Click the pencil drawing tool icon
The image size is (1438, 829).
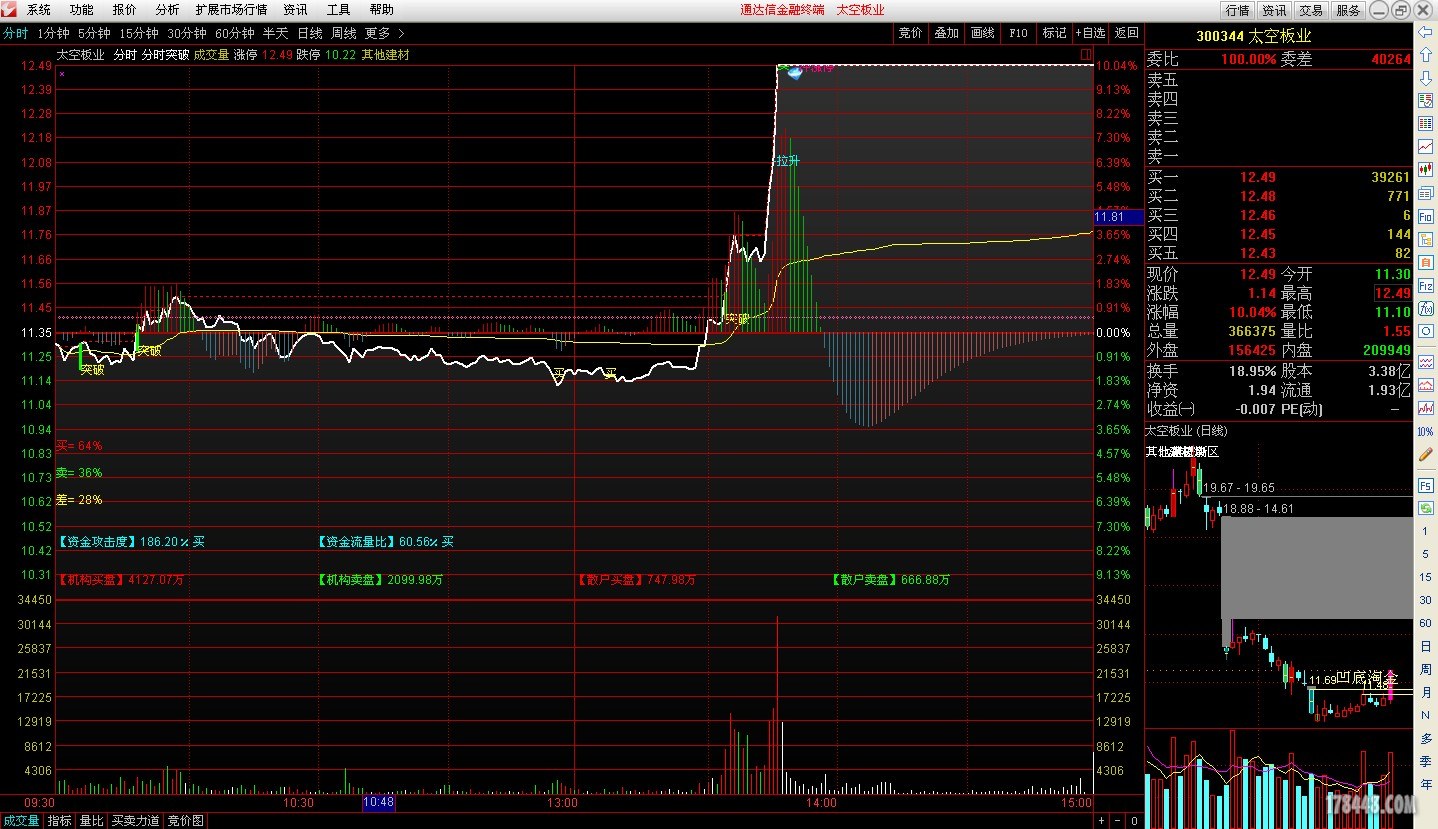1425,454
